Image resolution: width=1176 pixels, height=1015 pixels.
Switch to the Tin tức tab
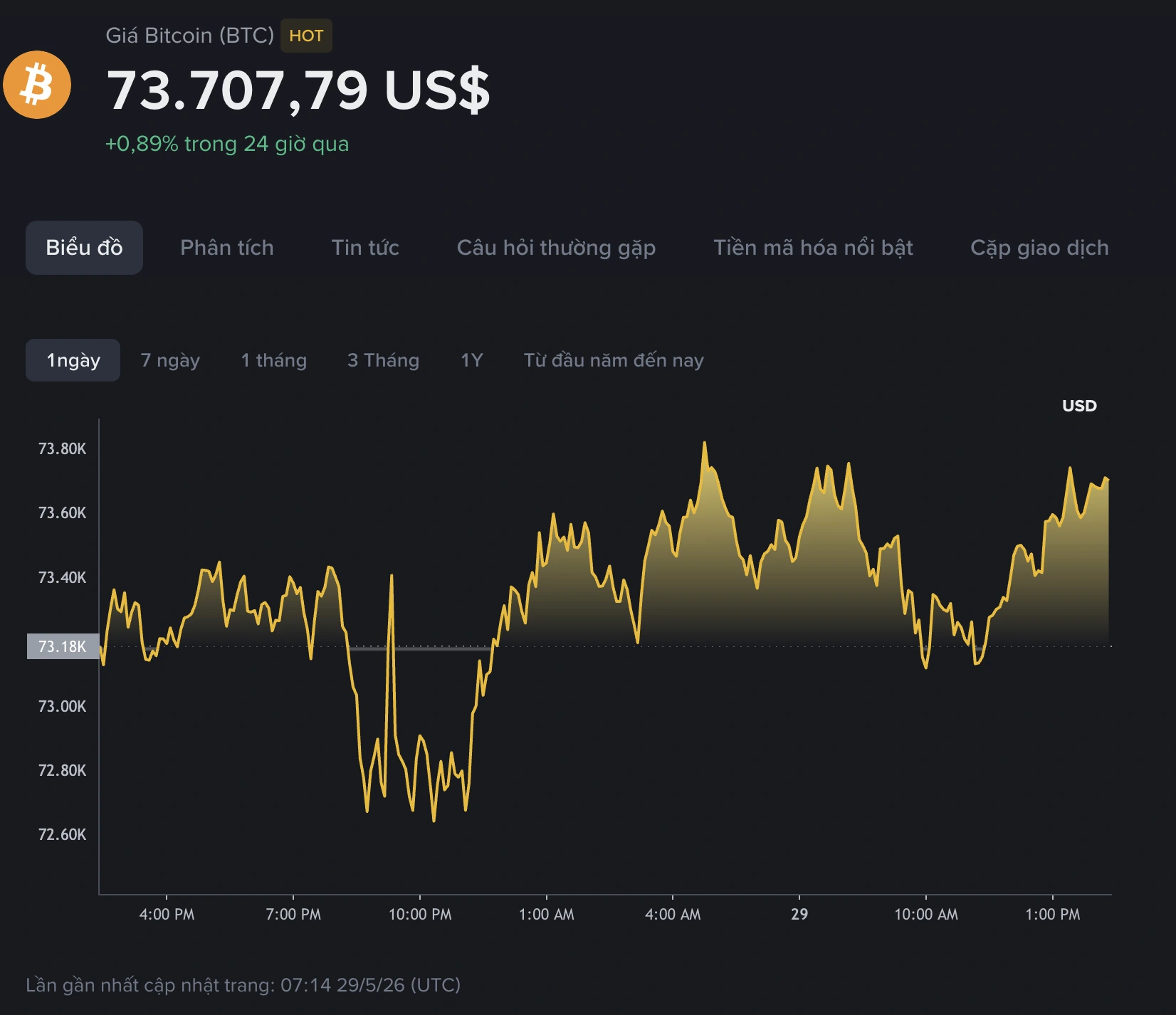tap(365, 248)
